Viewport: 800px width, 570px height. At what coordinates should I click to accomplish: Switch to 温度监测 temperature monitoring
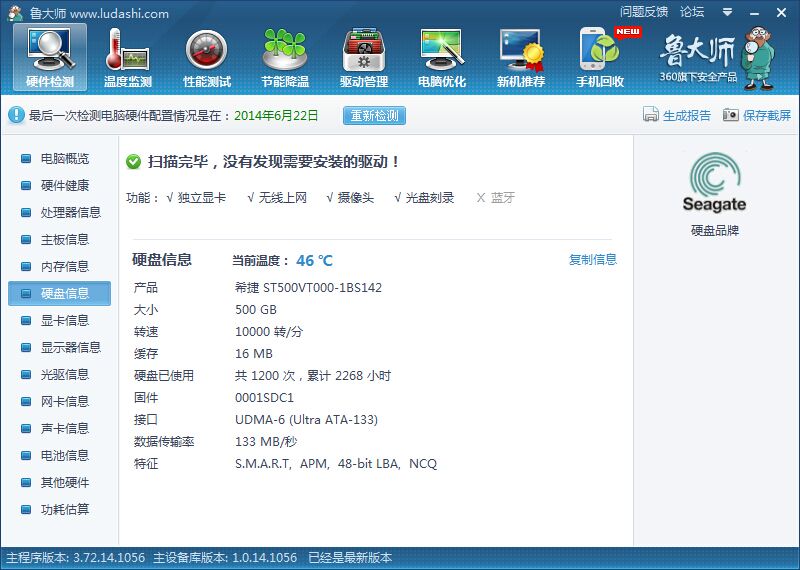tap(128, 57)
